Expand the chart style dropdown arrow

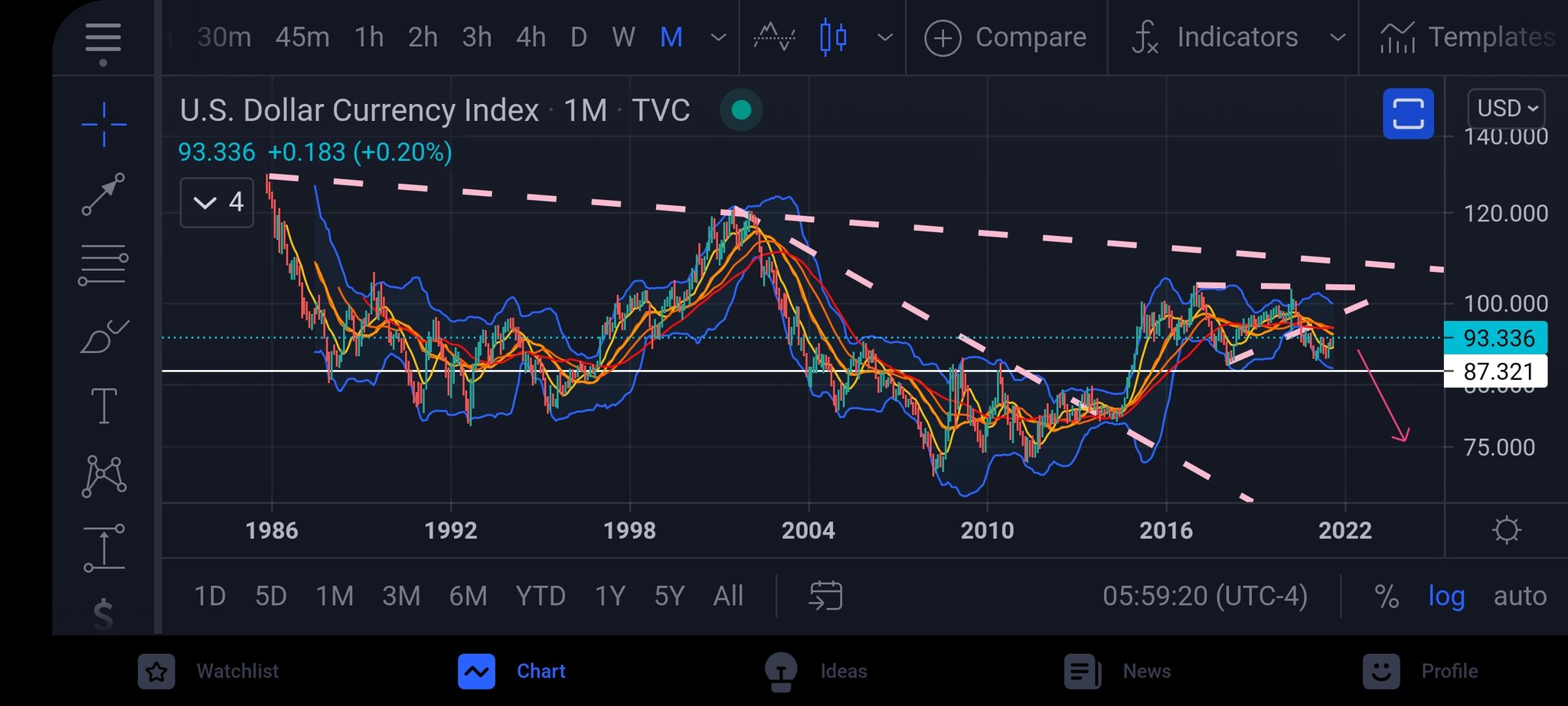[x=884, y=37]
